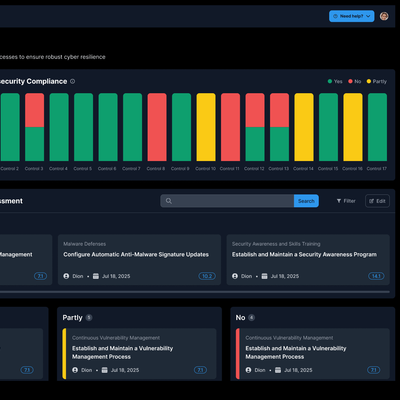Click the 14.1 badge on Security Awareness card
This screenshot has height=400, width=400.
[376, 276]
